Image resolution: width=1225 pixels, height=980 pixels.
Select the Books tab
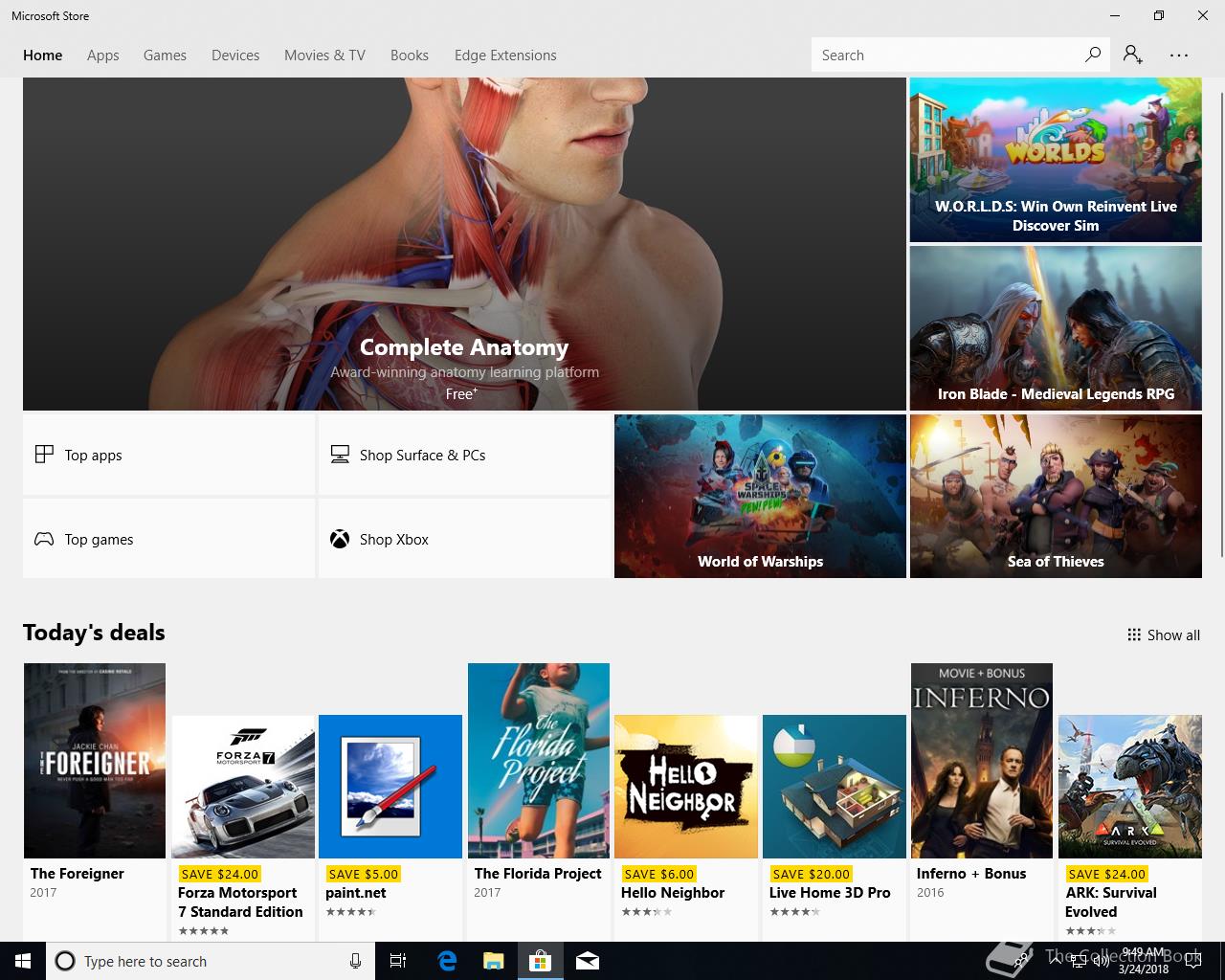tap(410, 56)
